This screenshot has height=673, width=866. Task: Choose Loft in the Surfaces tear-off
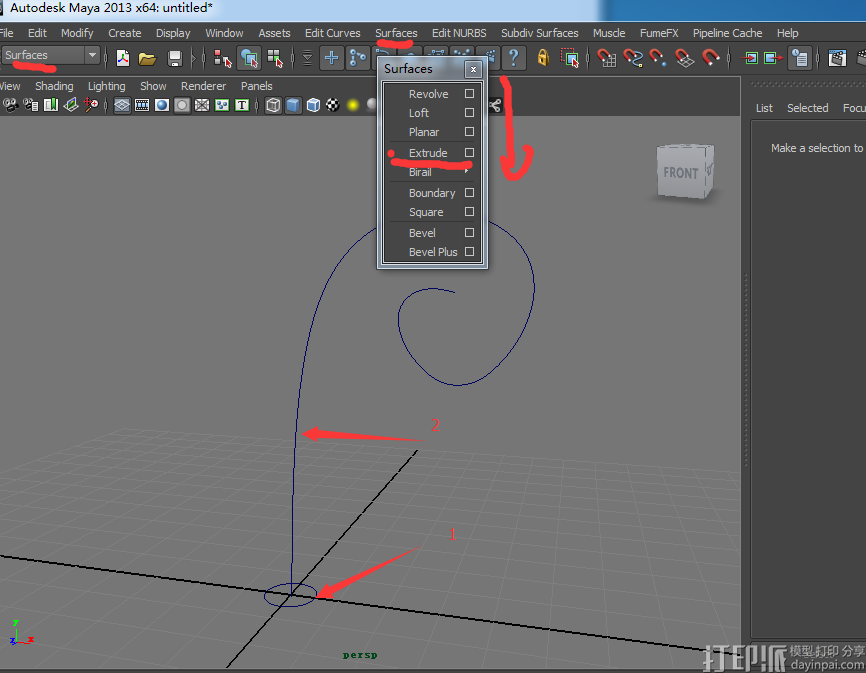(x=419, y=113)
